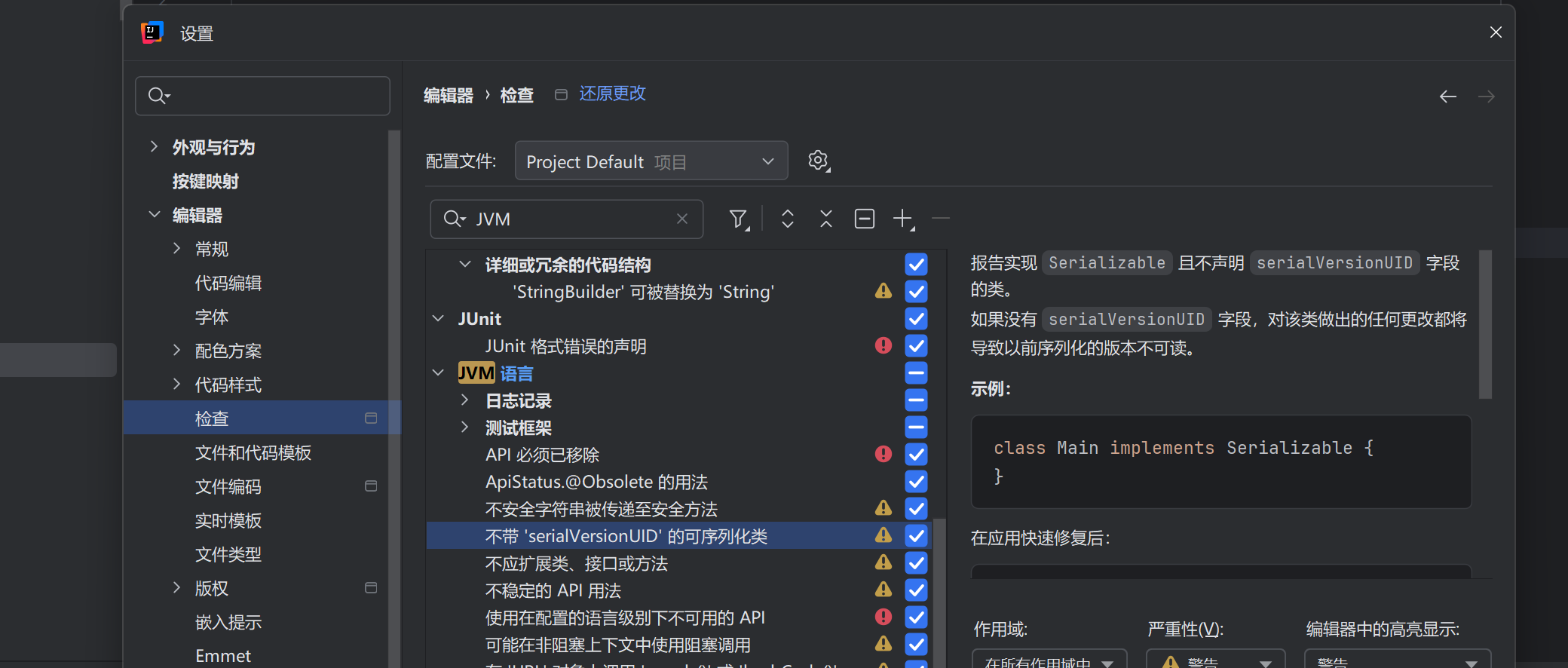
Task: Go back with the left arrow
Action: tap(1447, 97)
